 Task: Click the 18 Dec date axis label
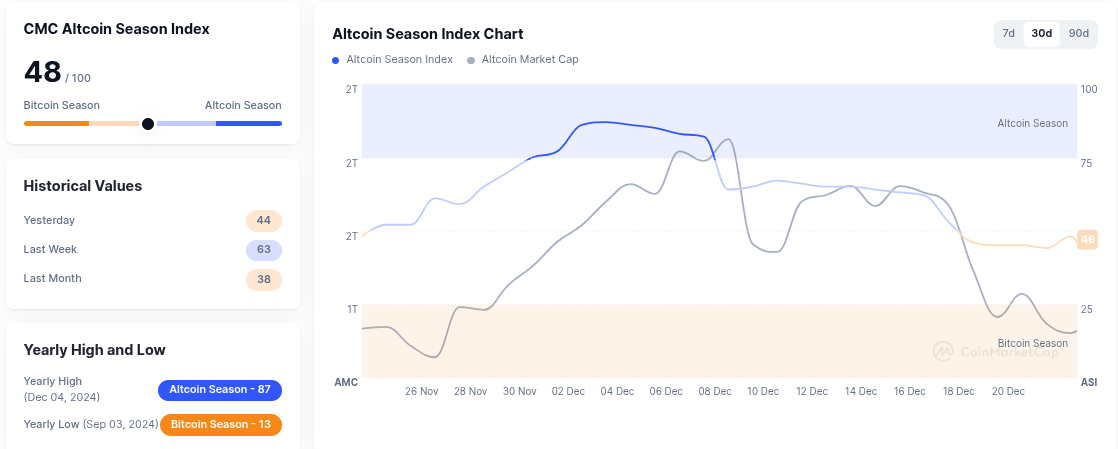coord(958,392)
